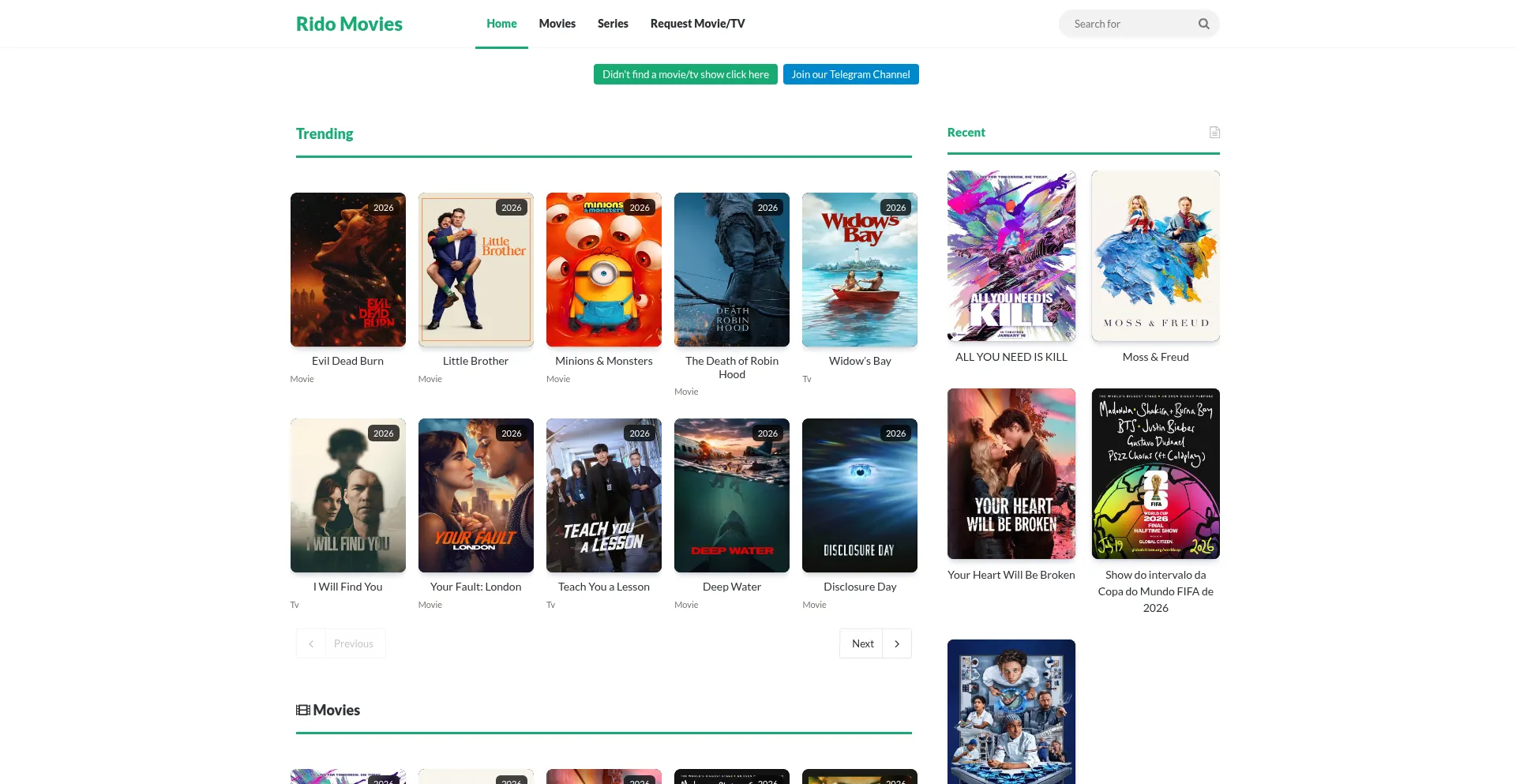Open the Little Brother poster
1516x784 pixels.
coord(476,269)
